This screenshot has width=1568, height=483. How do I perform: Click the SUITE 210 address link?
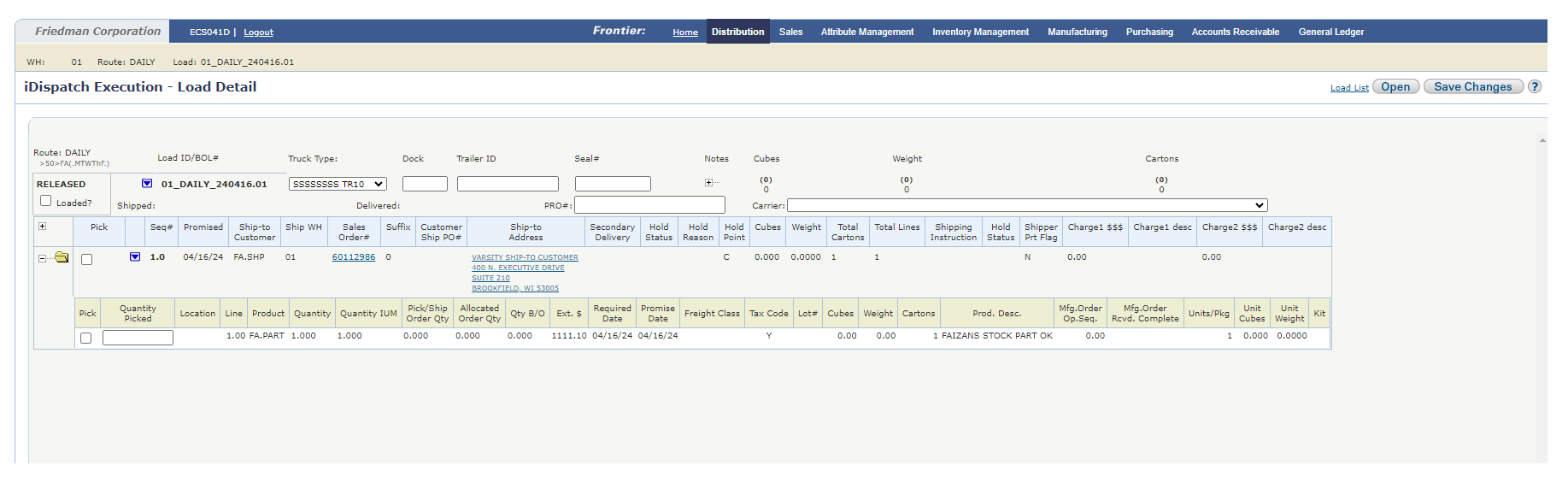point(490,278)
